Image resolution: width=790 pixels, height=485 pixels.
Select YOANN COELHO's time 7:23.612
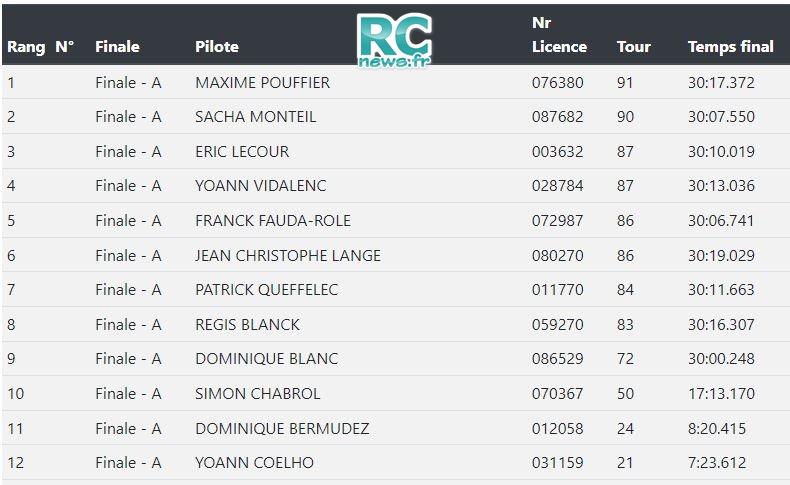[x=717, y=463]
